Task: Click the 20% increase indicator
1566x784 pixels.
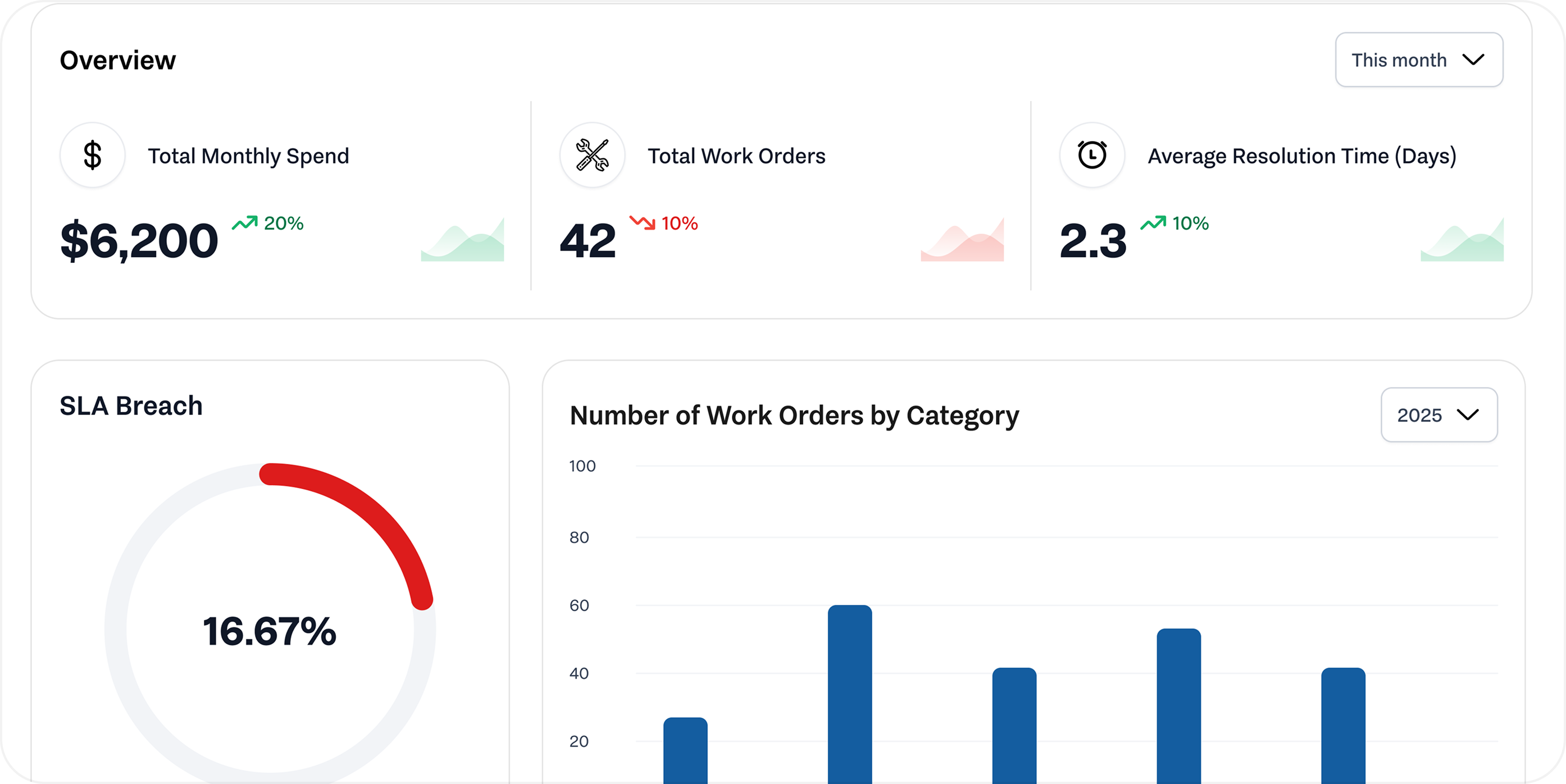Action: coord(283,223)
